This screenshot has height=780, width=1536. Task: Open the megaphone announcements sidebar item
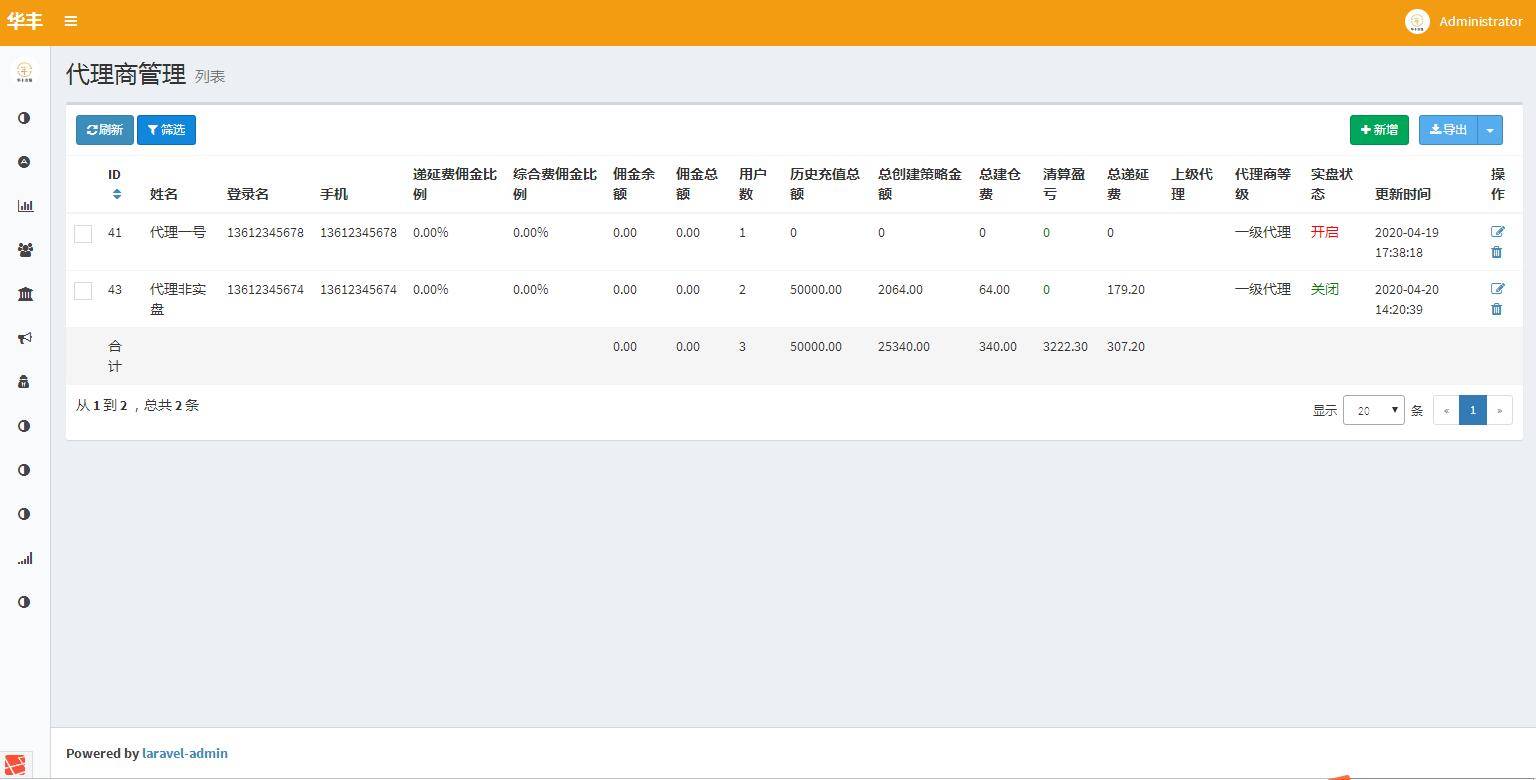25,338
